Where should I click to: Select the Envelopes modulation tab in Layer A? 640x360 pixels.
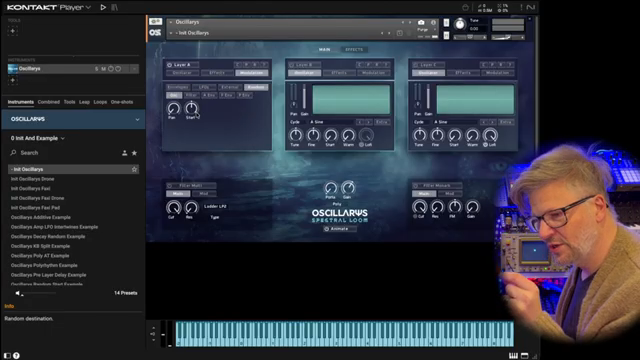pos(178,87)
